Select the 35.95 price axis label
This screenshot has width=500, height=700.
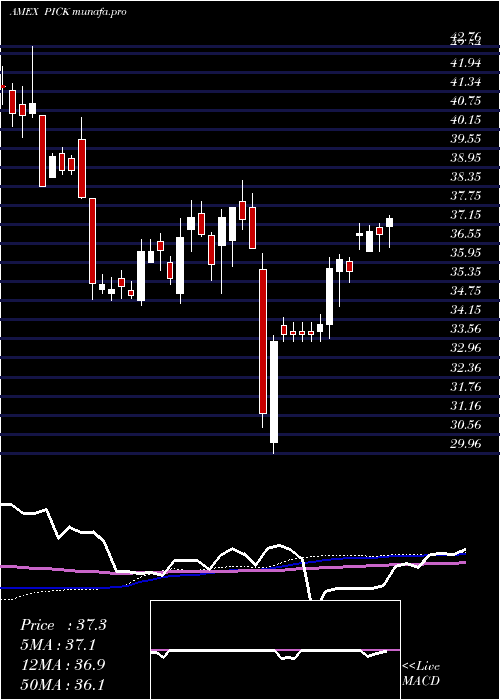point(466,253)
